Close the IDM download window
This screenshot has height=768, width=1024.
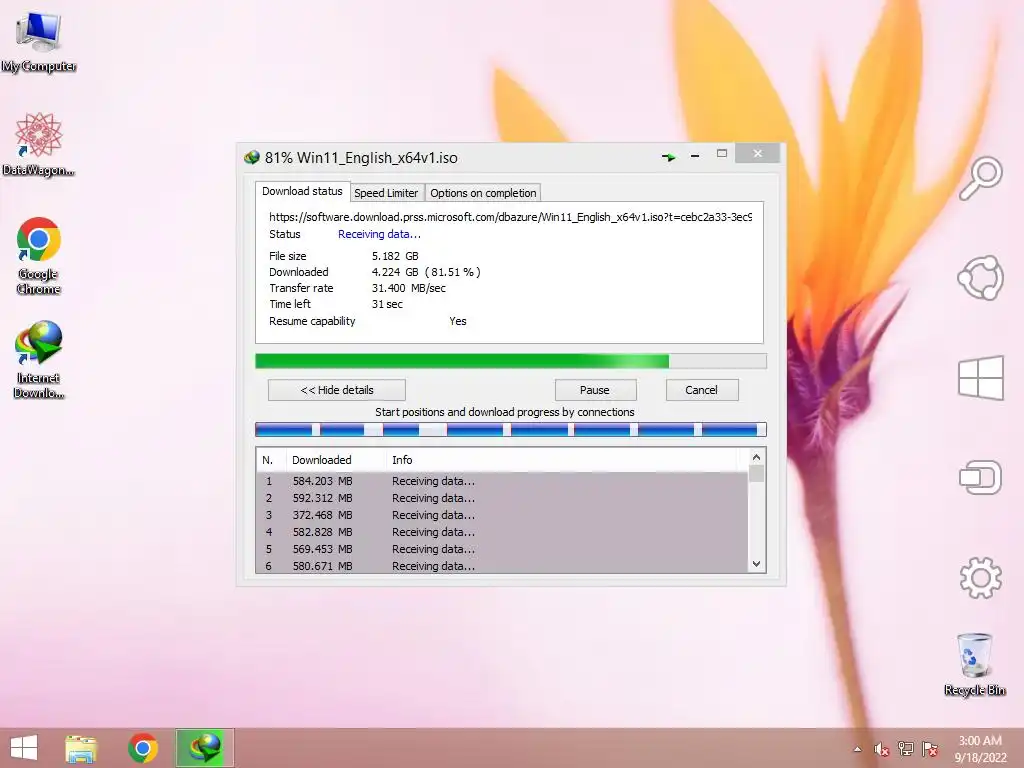point(758,153)
